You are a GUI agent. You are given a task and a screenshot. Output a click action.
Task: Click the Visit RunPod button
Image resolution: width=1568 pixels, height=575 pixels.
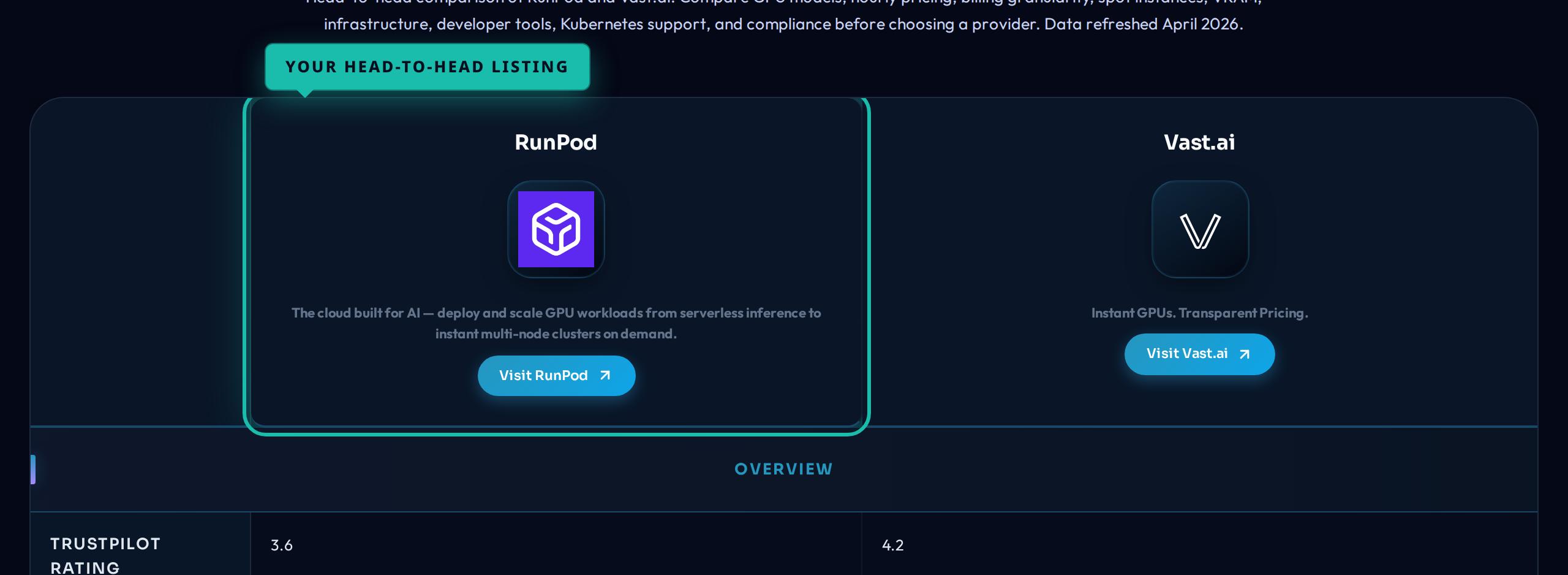pos(556,375)
